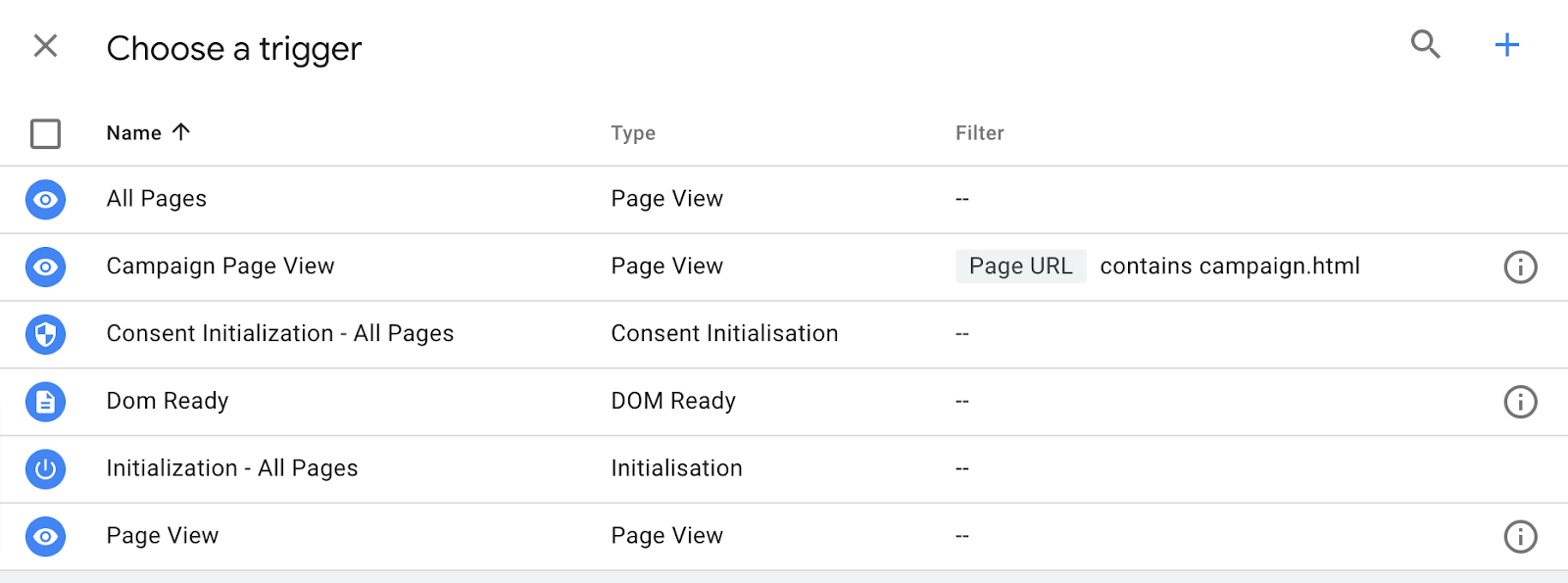Click the Type column header
Image resolution: width=1568 pixels, height=583 pixels.
pos(633,133)
